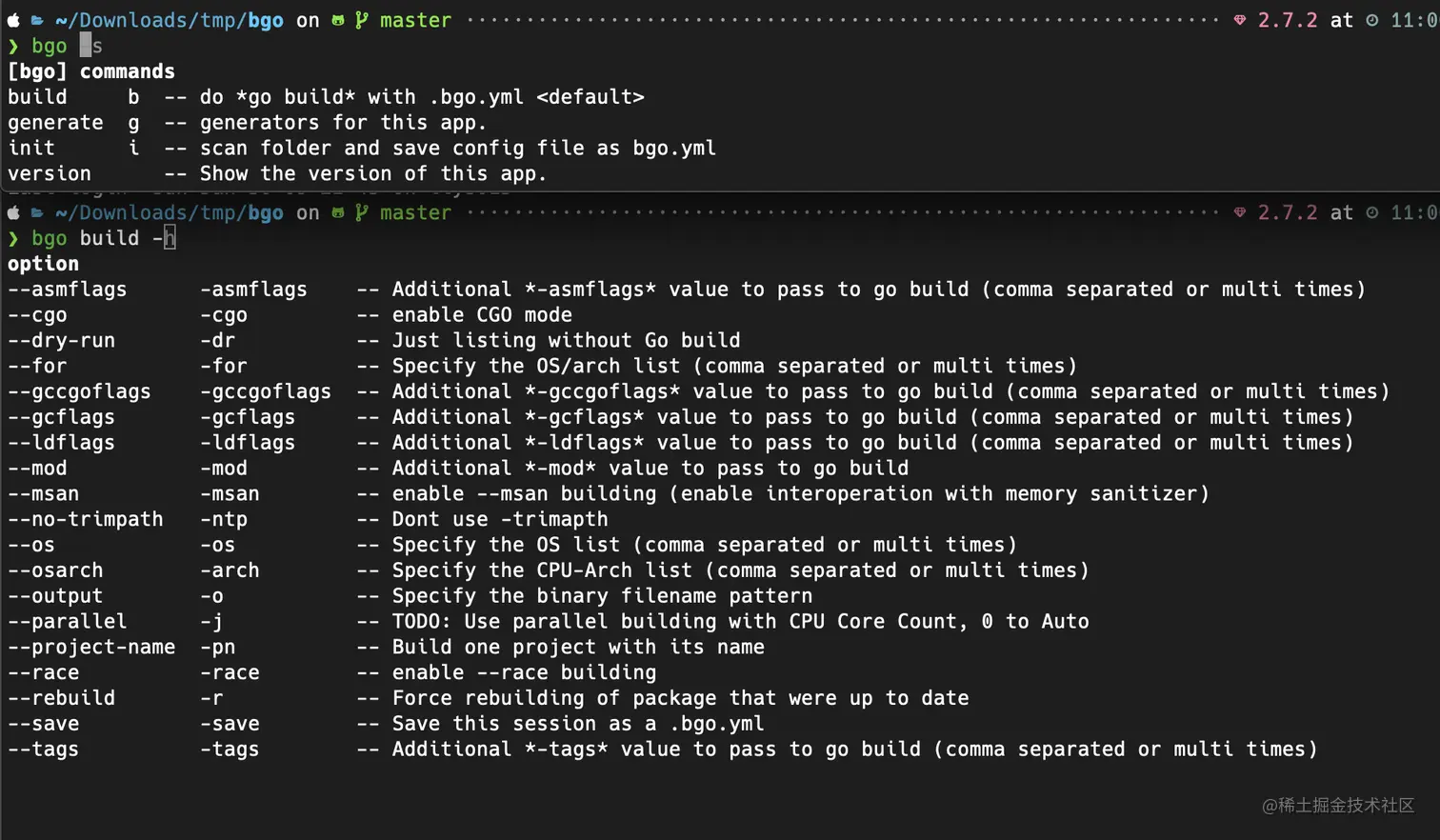1440x840 pixels.
Task: Click the '--no-trimpath' option
Action: pos(86,520)
